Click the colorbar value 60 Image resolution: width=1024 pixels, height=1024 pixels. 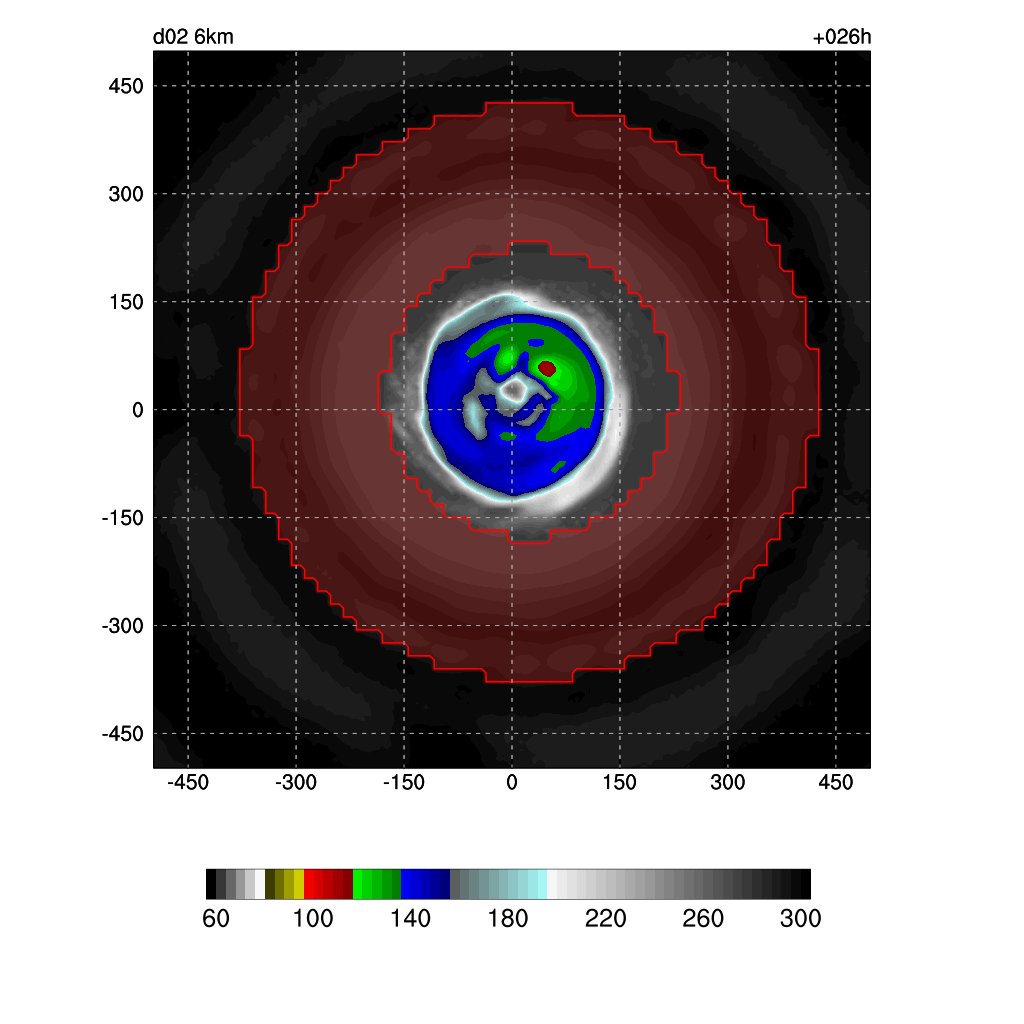[216, 919]
